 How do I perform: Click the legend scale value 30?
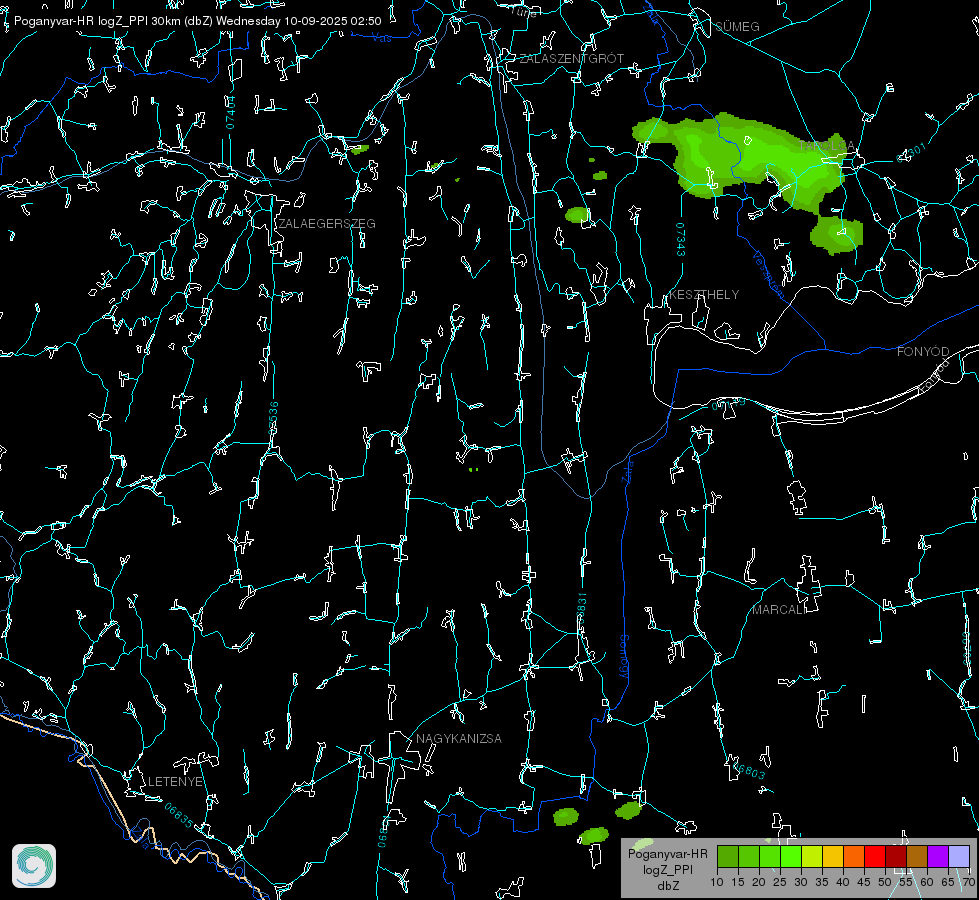801,882
